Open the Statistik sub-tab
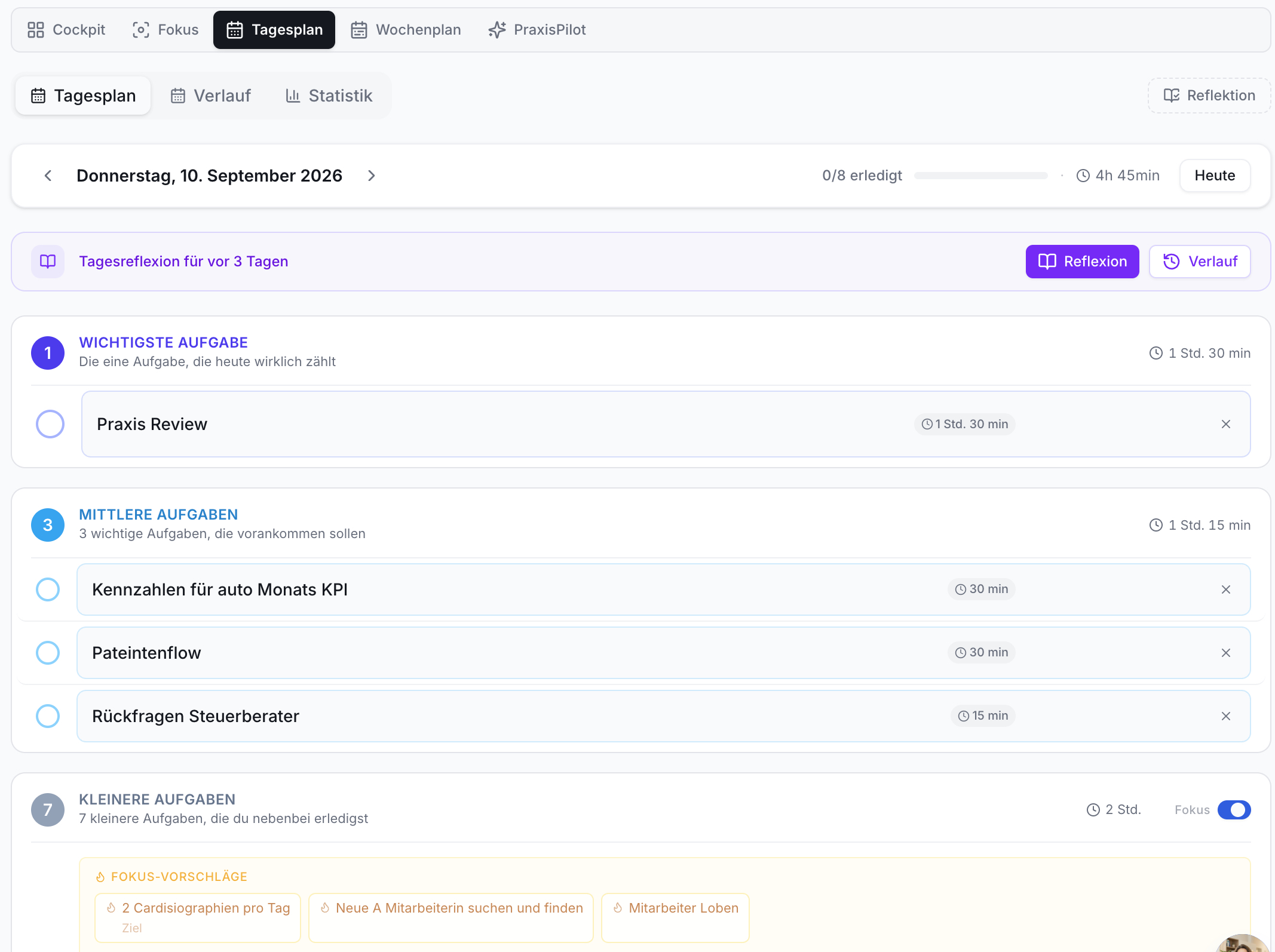Viewport: 1275px width, 952px height. 329,96
